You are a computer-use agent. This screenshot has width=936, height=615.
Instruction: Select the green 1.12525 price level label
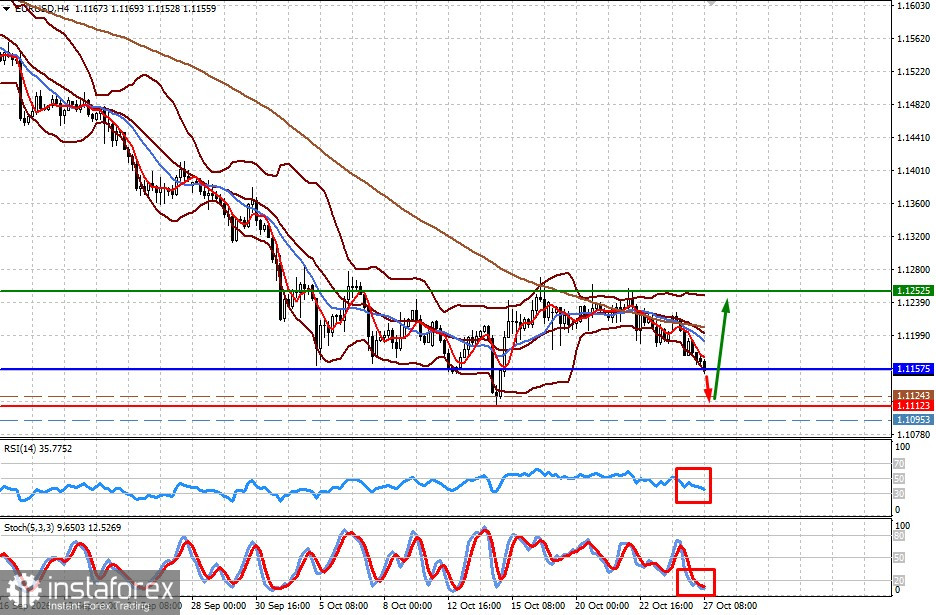coord(913,291)
